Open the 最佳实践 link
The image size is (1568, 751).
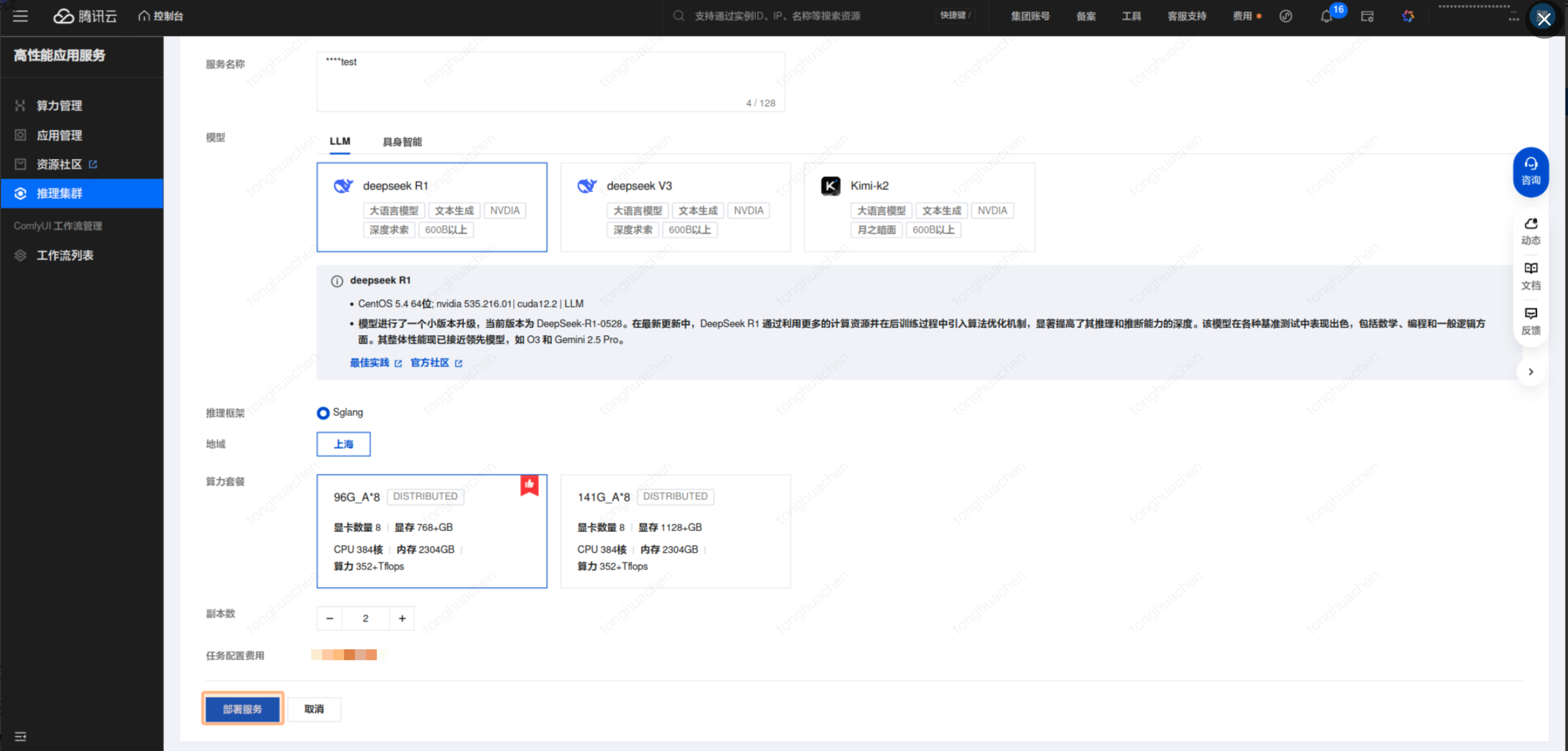(x=369, y=363)
